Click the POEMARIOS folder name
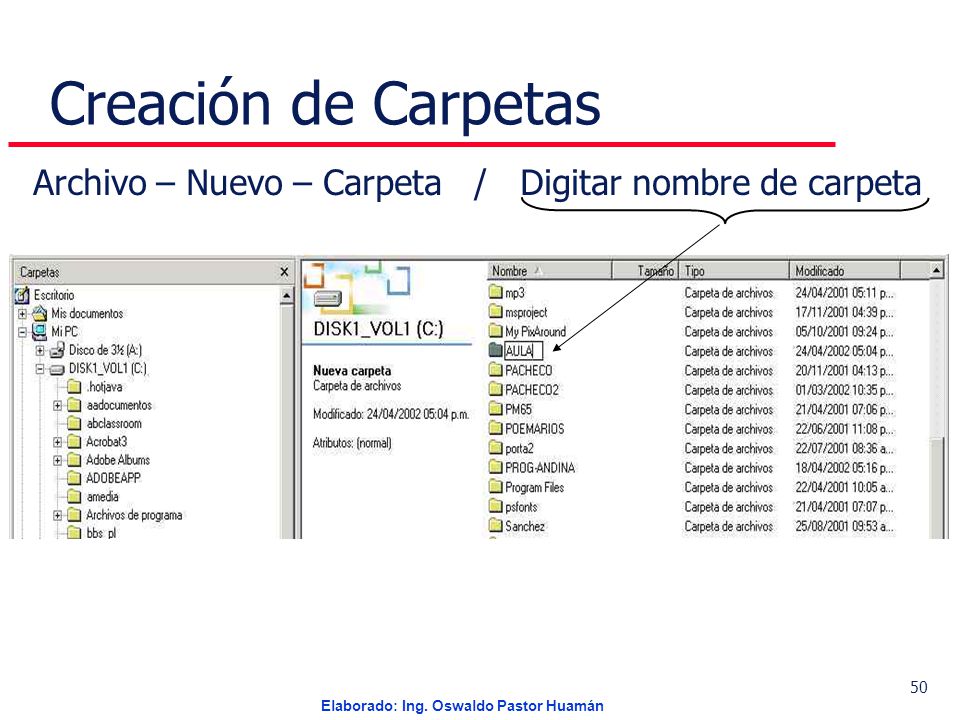 click(534, 429)
